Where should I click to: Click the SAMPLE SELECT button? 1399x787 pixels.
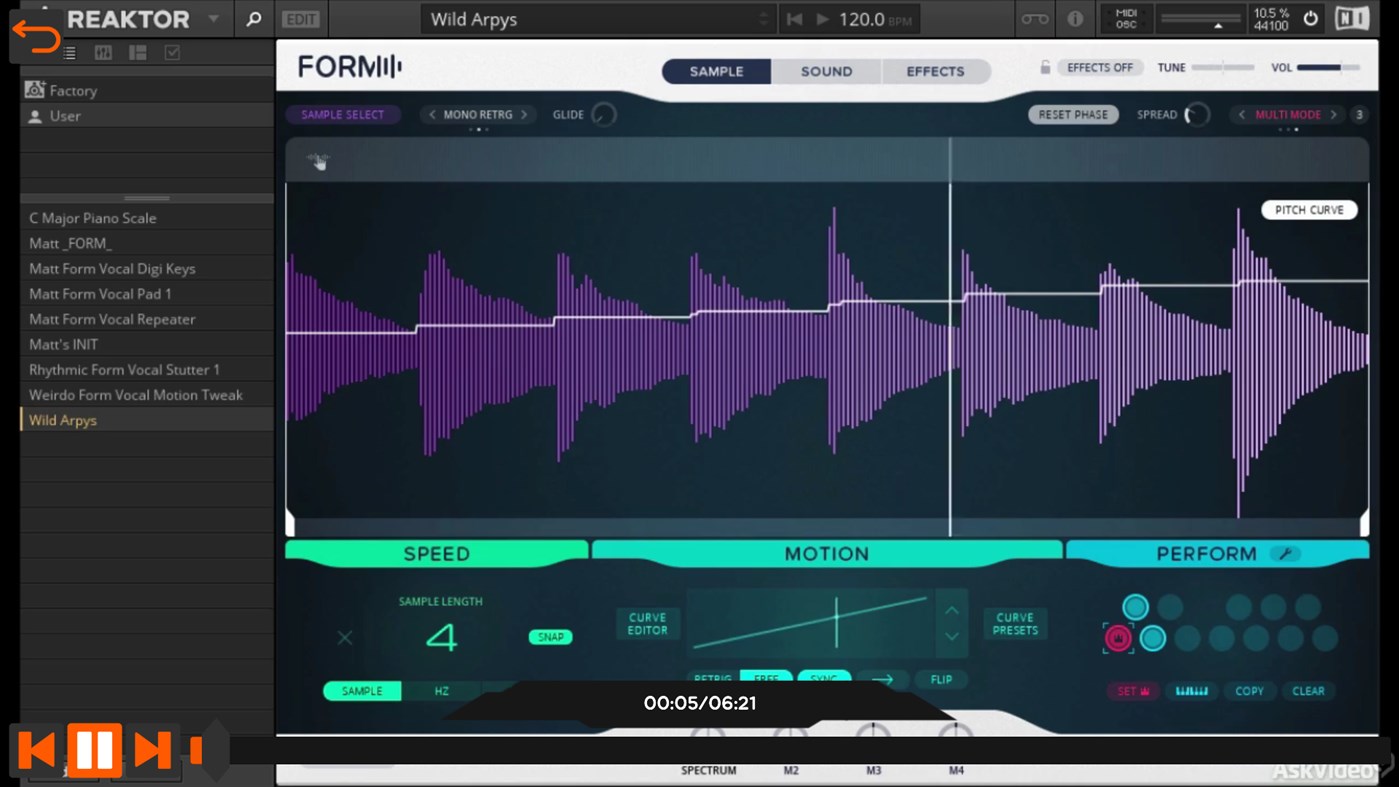pos(343,115)
